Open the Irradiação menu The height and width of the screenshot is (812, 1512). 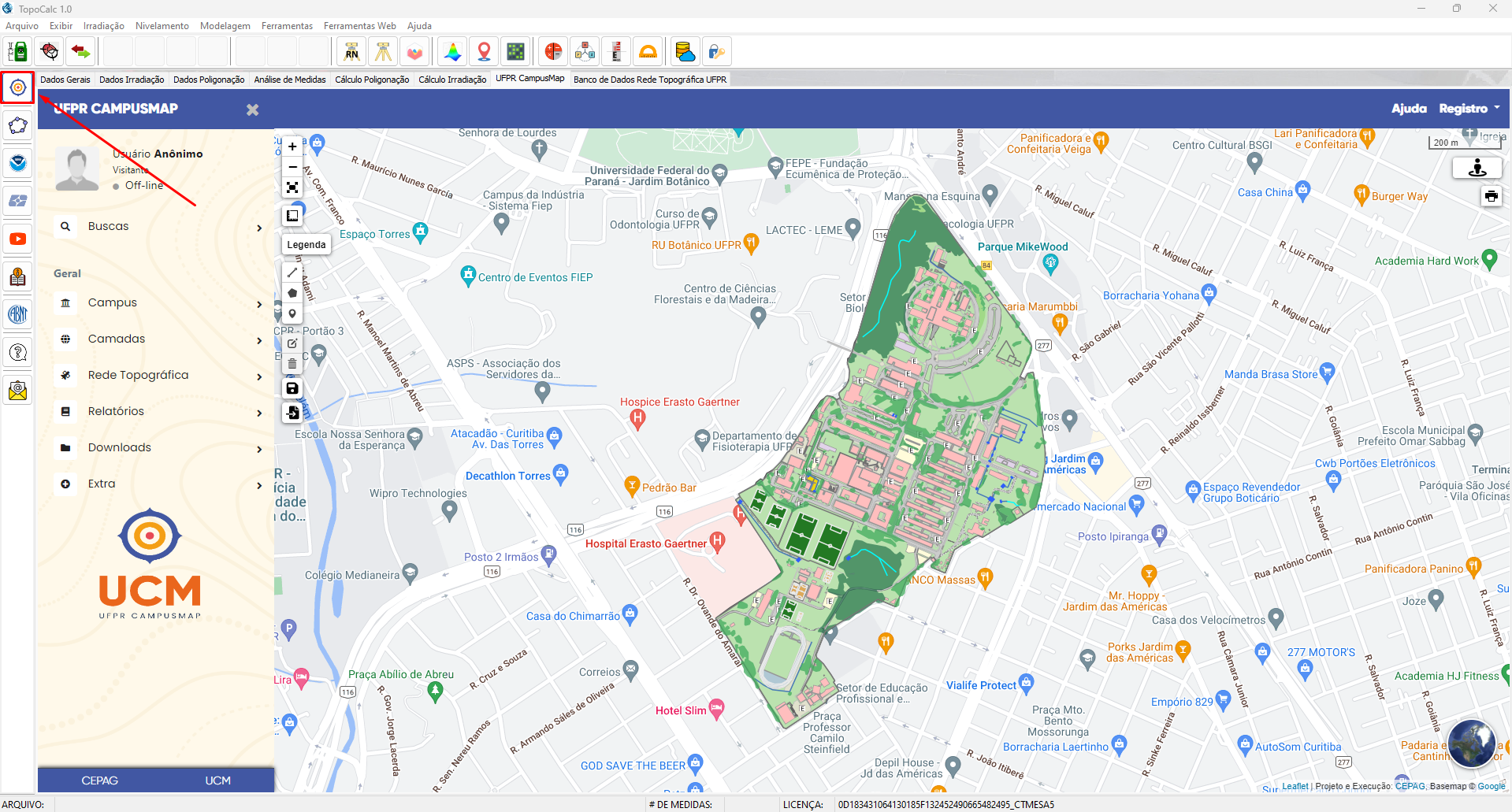coord(104,26)
